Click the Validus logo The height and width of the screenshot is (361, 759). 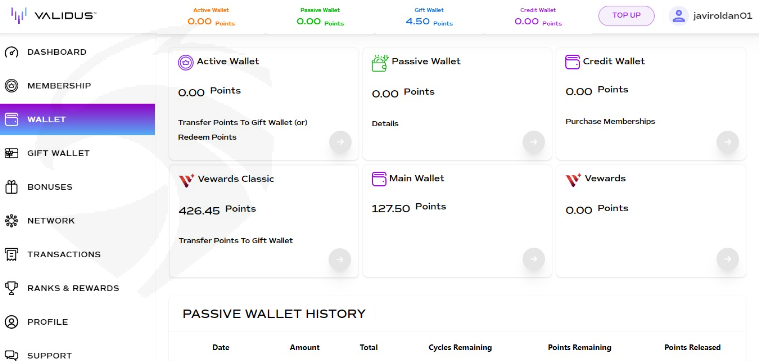point(53,15)
